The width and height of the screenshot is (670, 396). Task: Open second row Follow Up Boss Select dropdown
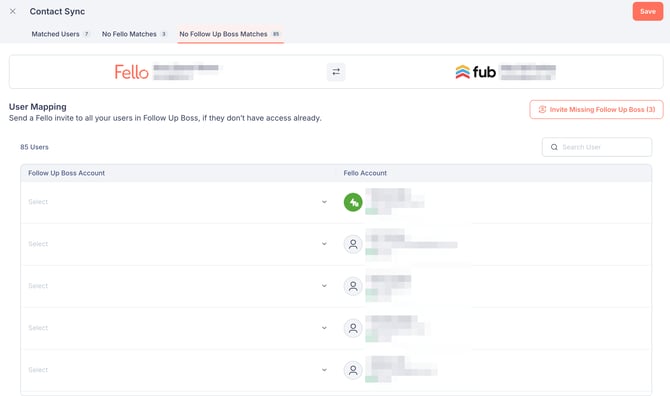tap(178, 244)
